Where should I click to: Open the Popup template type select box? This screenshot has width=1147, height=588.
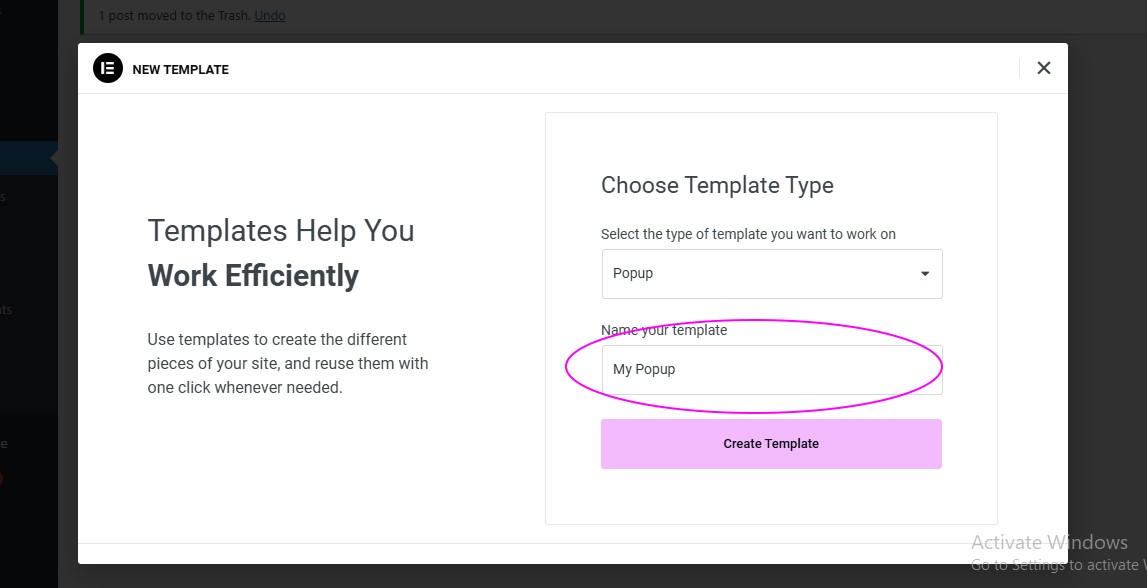(x=772, y=274)
